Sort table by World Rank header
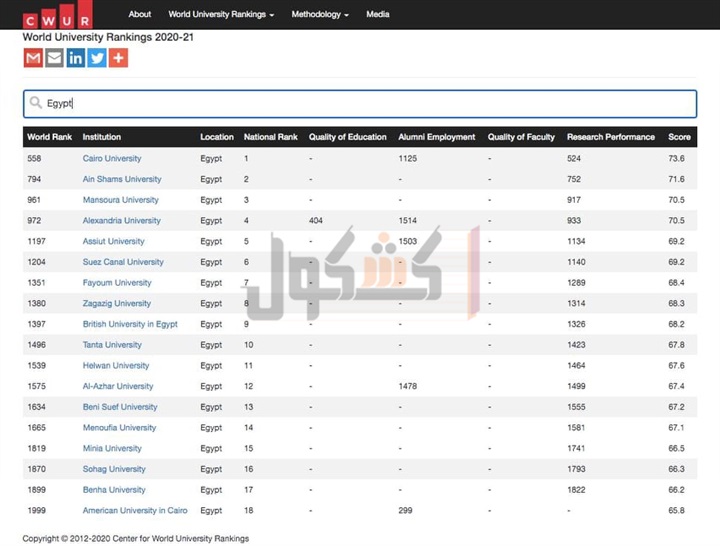 [x=49, y=137]
